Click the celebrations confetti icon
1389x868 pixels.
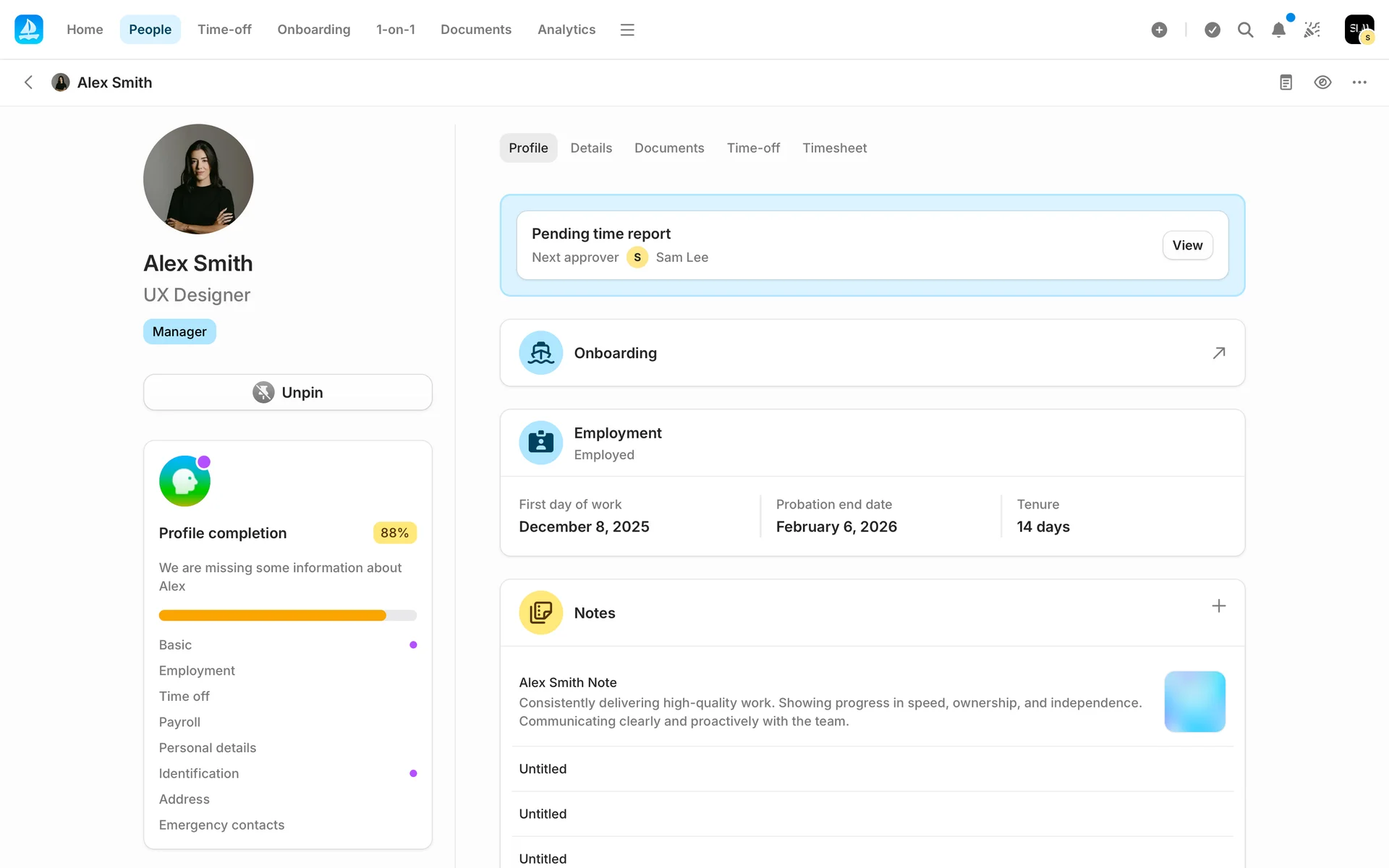coord(1312,30)
